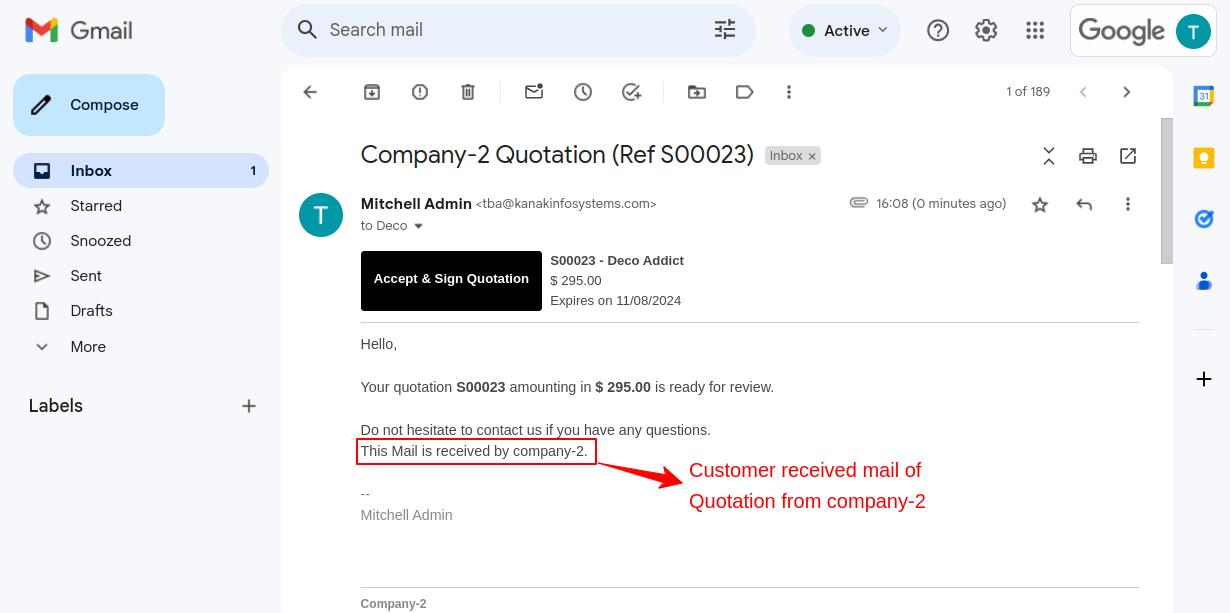The width and height of the screenshot is (1230, 613).
Task: Mark the email as unread
Action: click(533, 91)
